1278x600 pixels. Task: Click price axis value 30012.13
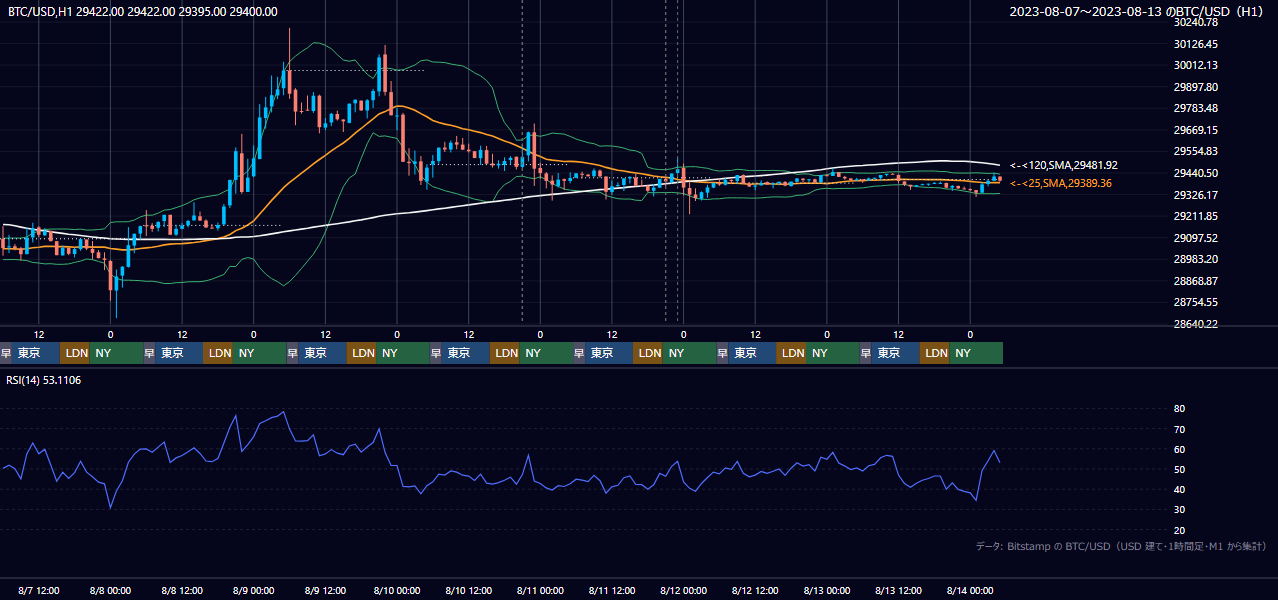(1195, 65)
